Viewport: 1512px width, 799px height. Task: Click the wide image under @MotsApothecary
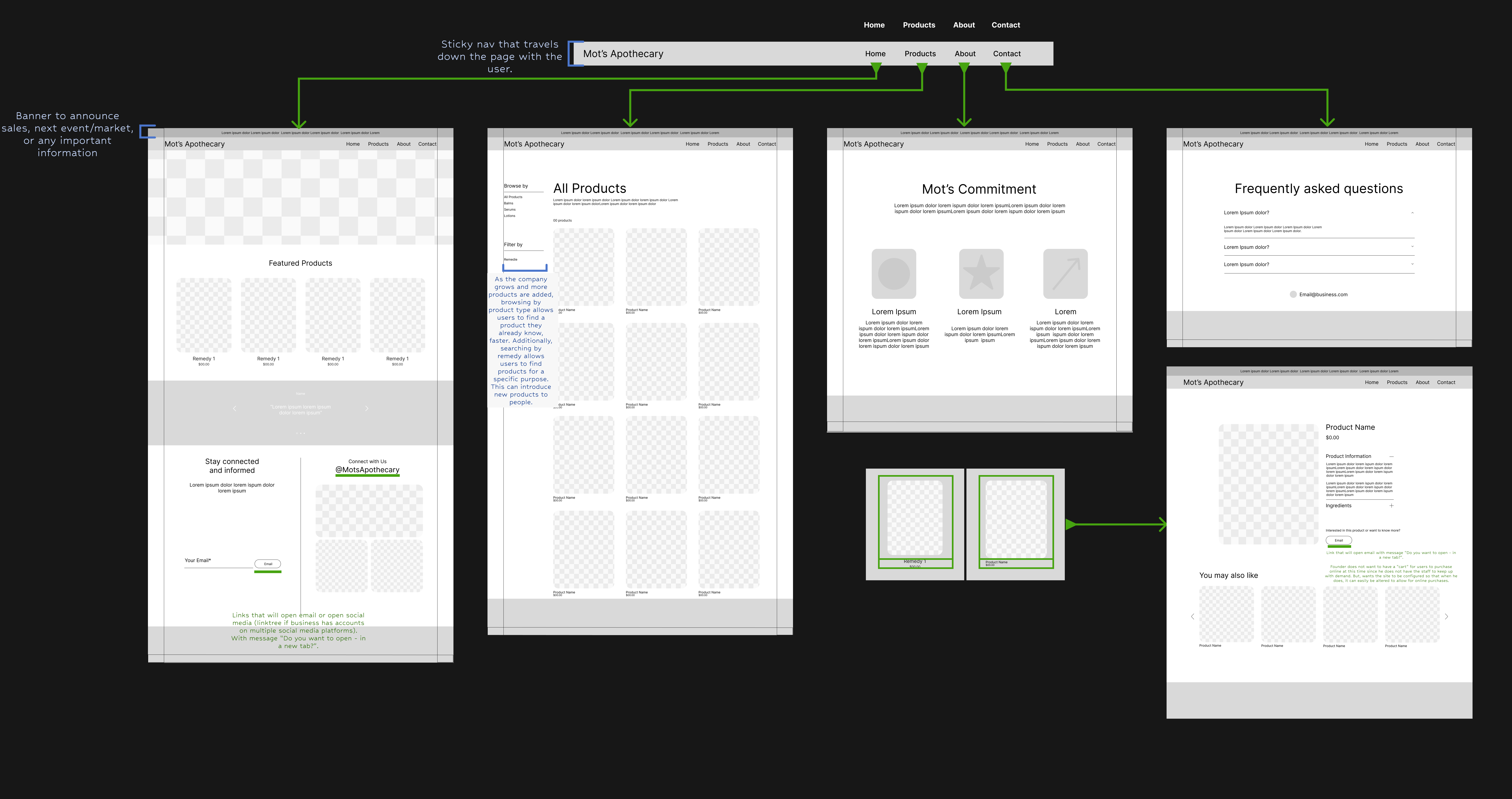tap(369, 511)
